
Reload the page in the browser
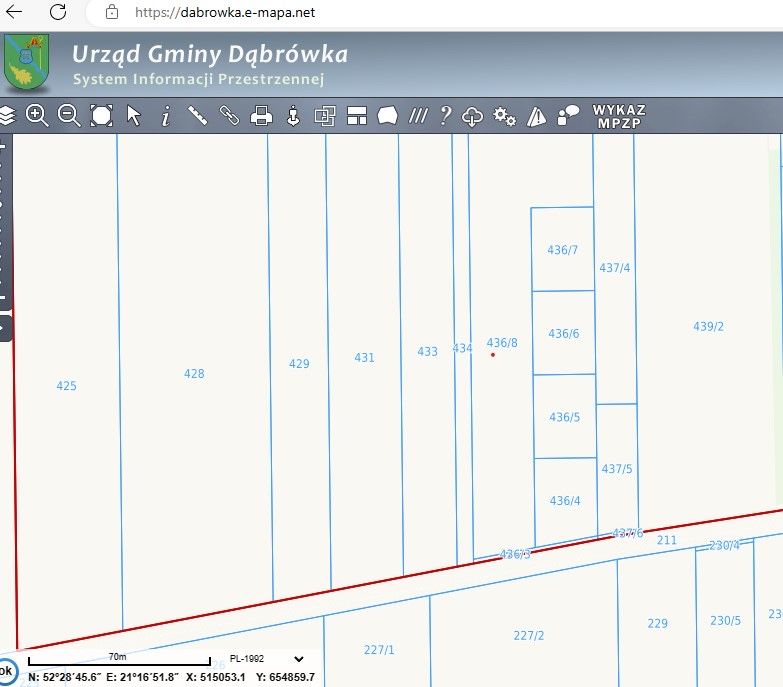click(58, 12)
